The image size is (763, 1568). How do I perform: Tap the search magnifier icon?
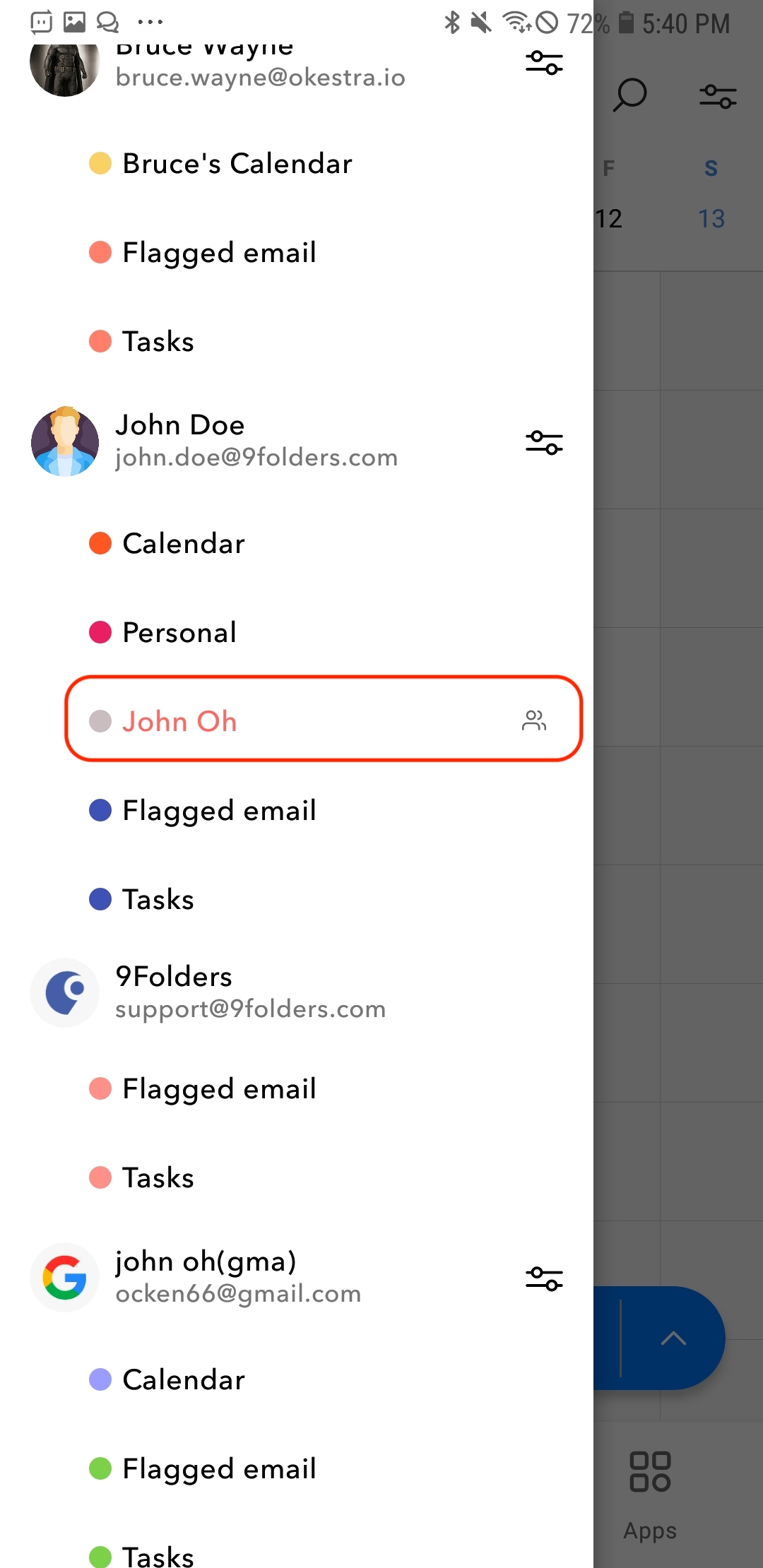(629, 95)
